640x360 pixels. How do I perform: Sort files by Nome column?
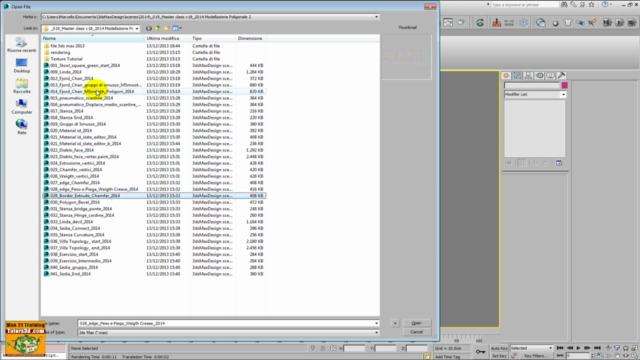pyautogui.click(x=93, y=38)
